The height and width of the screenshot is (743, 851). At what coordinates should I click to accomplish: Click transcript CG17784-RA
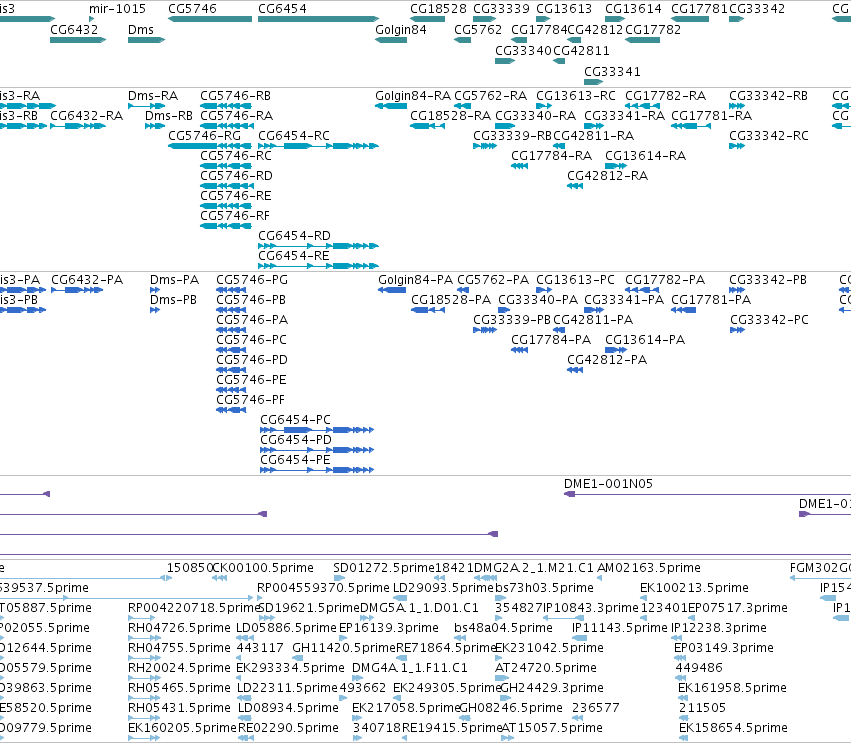coord(519,166)
